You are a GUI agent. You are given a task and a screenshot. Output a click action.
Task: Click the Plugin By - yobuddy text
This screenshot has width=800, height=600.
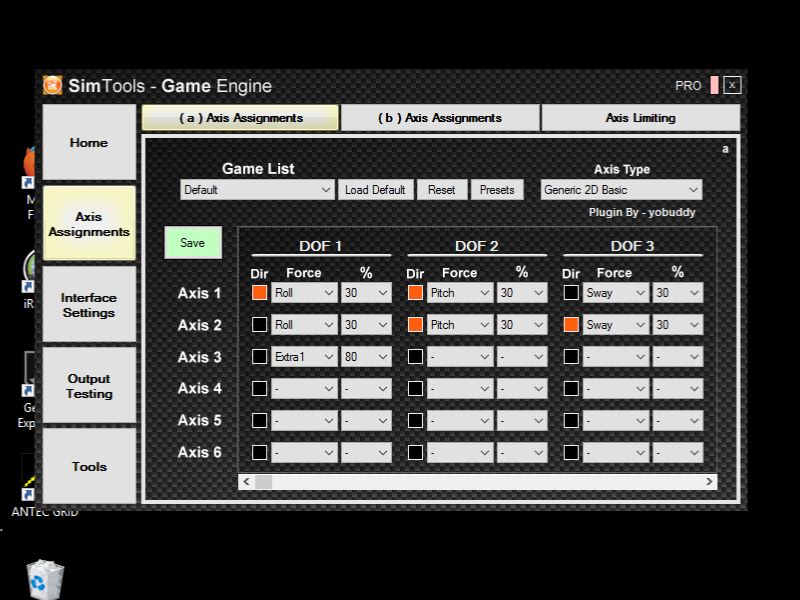click(642, 212)
